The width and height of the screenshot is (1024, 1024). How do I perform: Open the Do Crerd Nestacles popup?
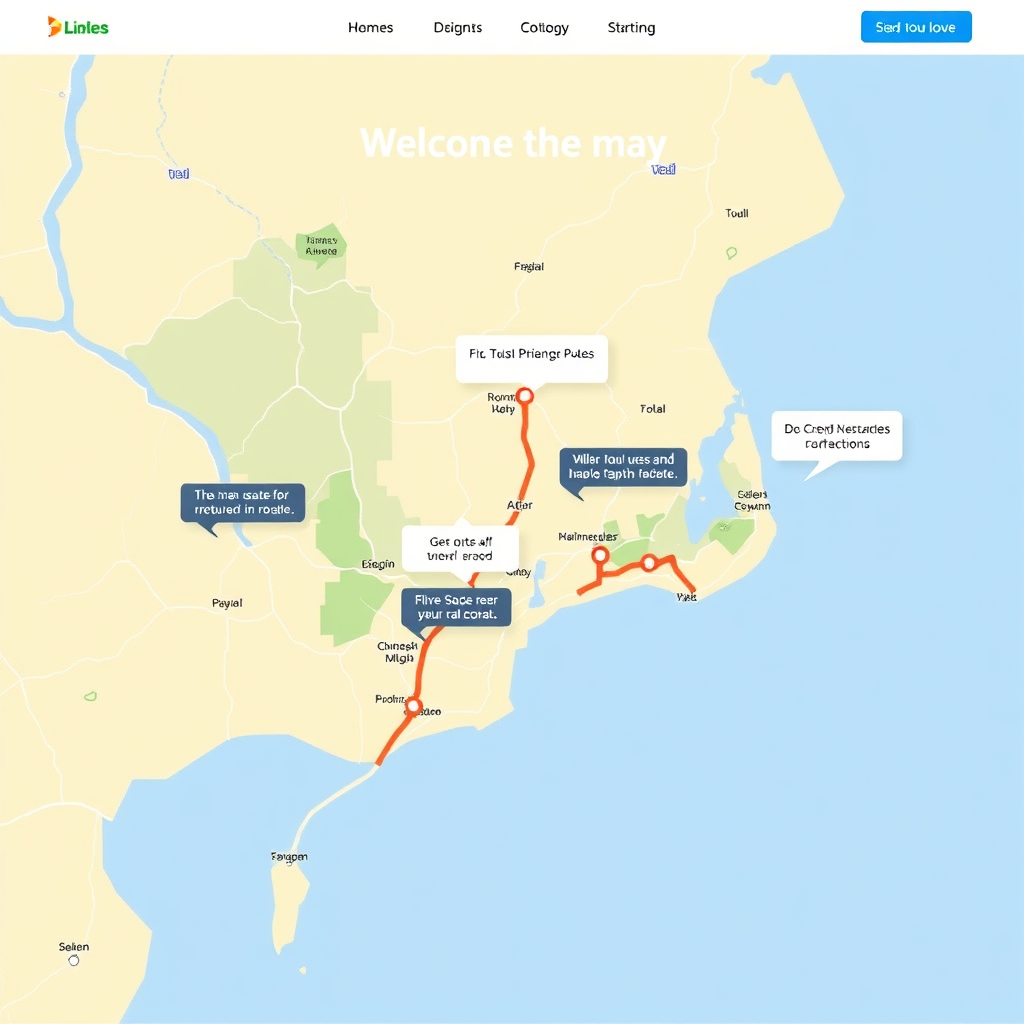coord(837,436)
